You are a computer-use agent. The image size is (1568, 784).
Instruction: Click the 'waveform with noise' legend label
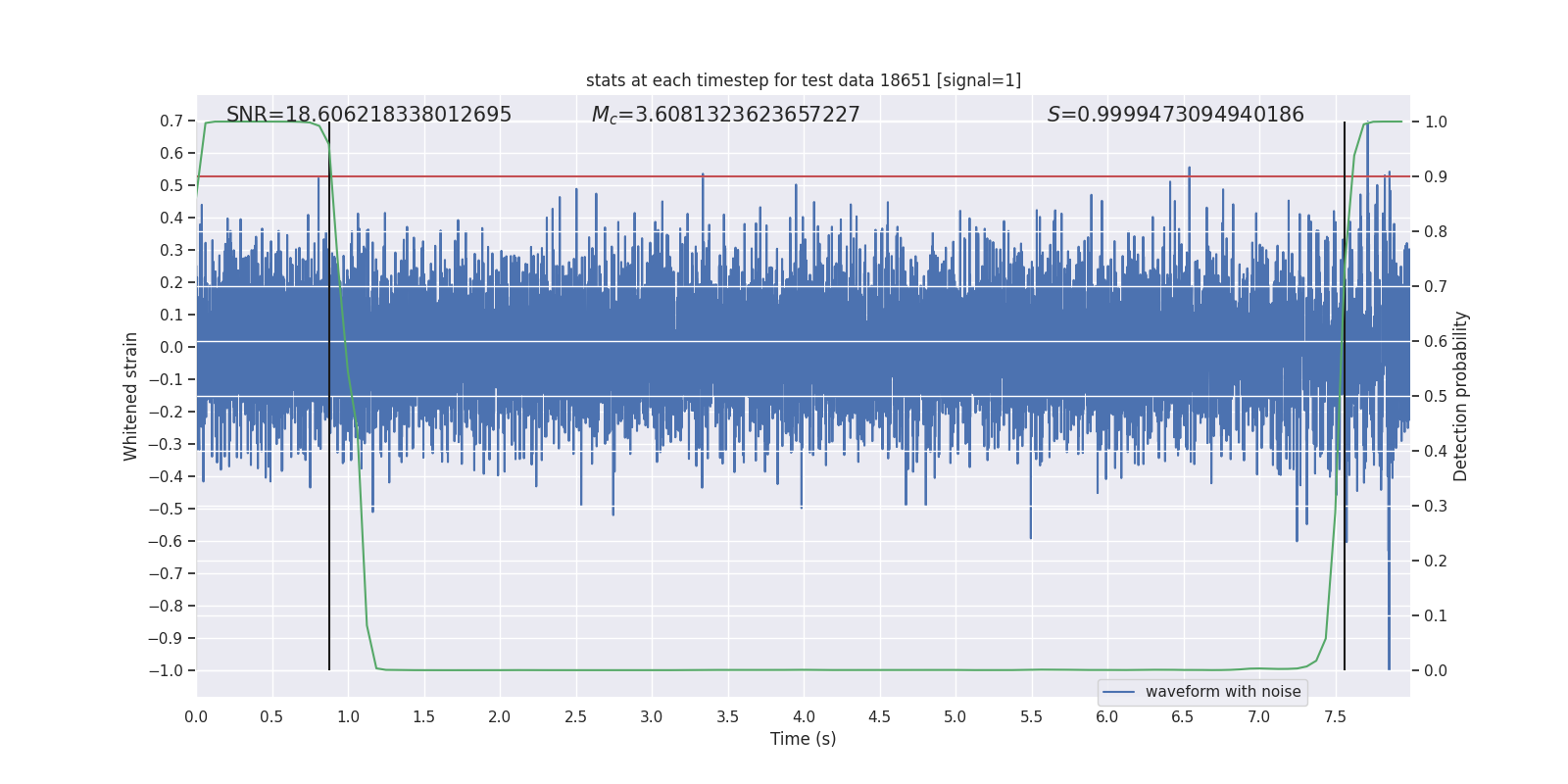point(1223,692)
